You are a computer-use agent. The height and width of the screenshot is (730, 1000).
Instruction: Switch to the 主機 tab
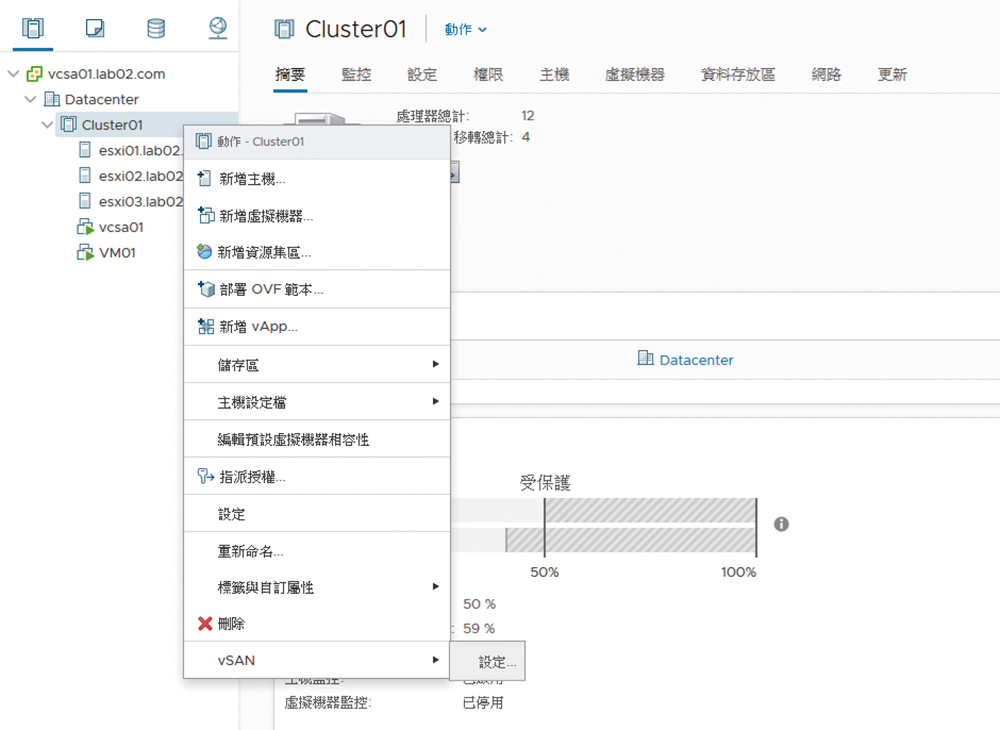(x=554, y=75)
